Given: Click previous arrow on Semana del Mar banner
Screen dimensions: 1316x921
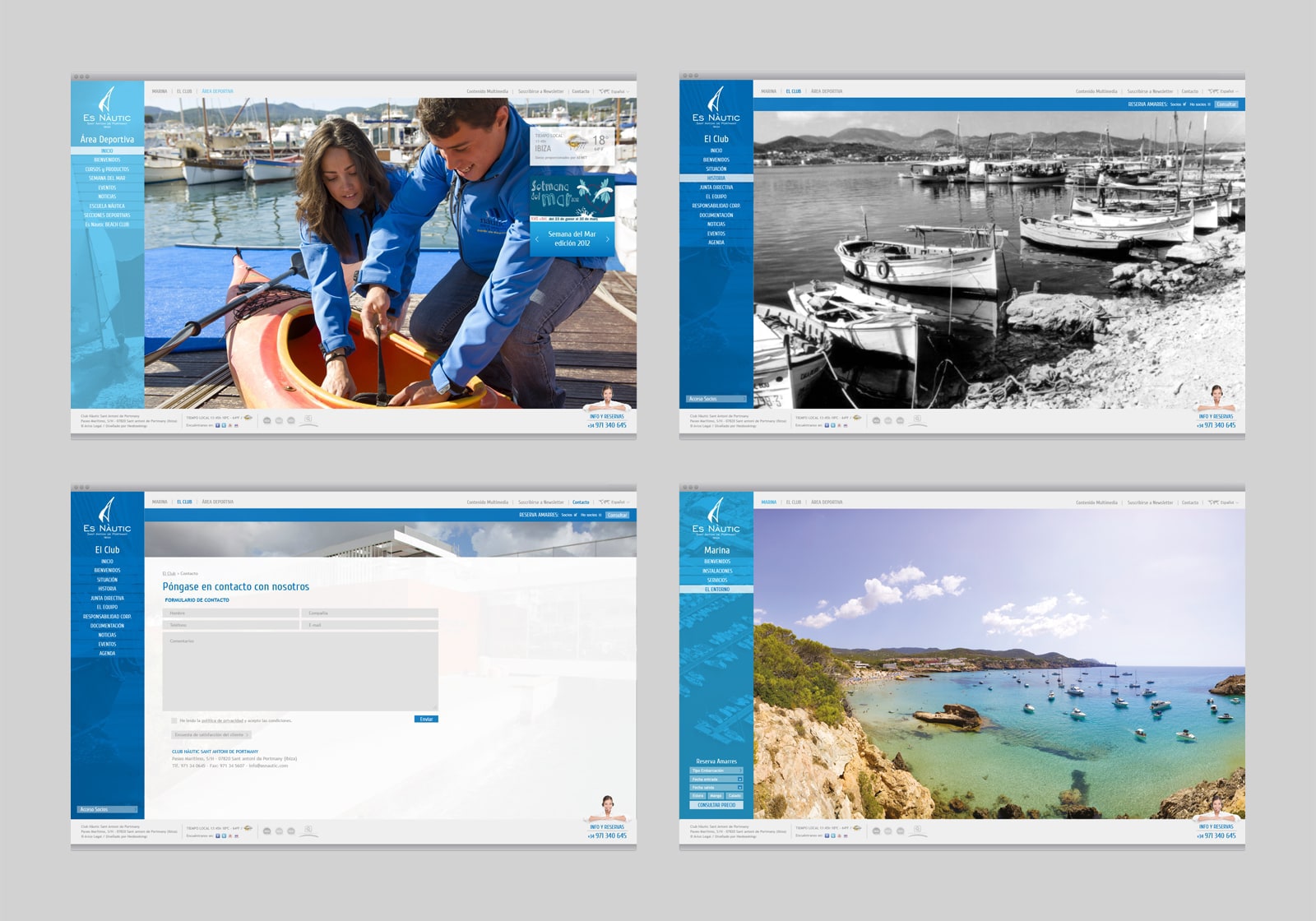Looking at the screenshot, I should (x=537, y=239).
